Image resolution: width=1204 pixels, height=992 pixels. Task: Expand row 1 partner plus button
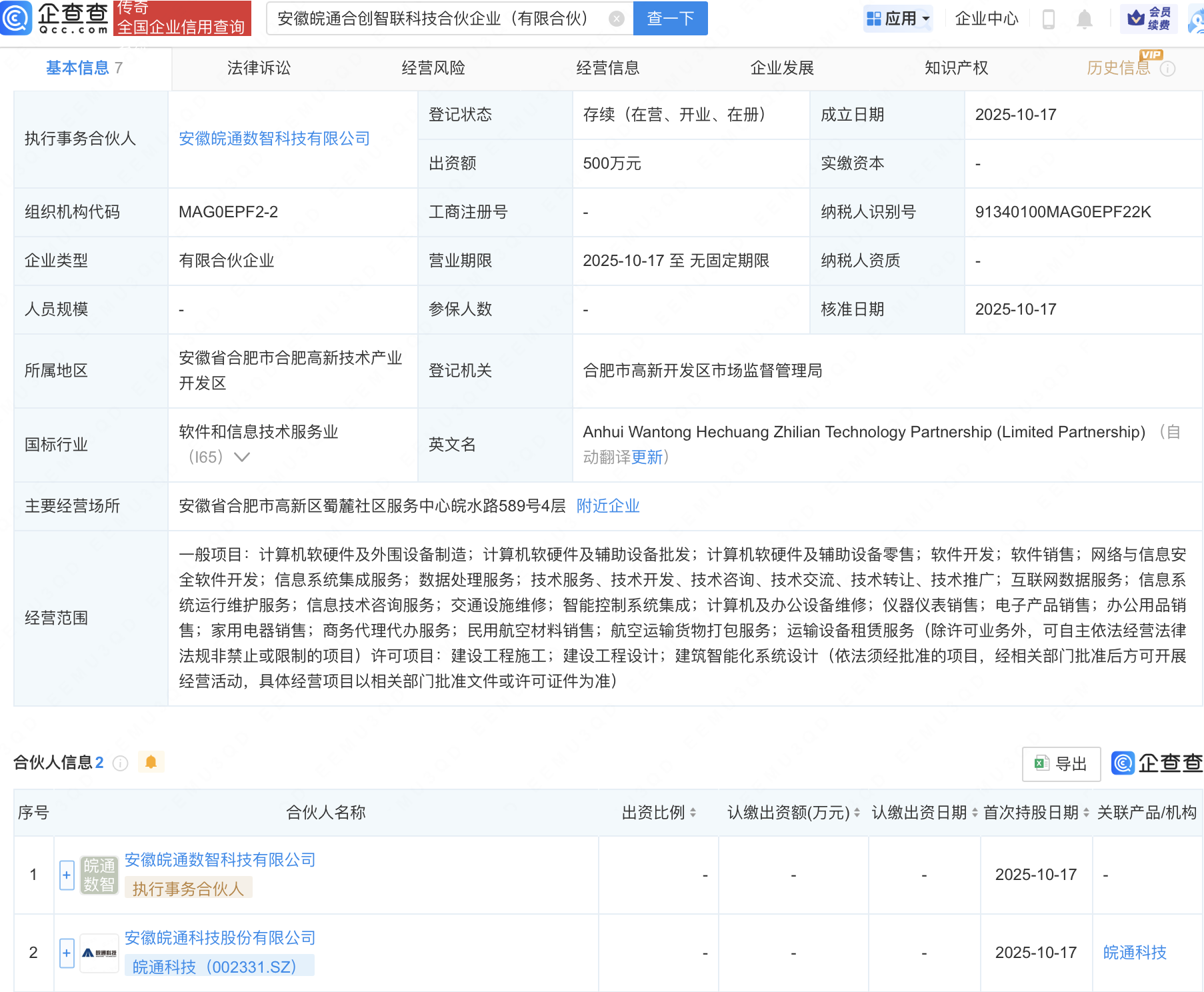coord(67,875)
